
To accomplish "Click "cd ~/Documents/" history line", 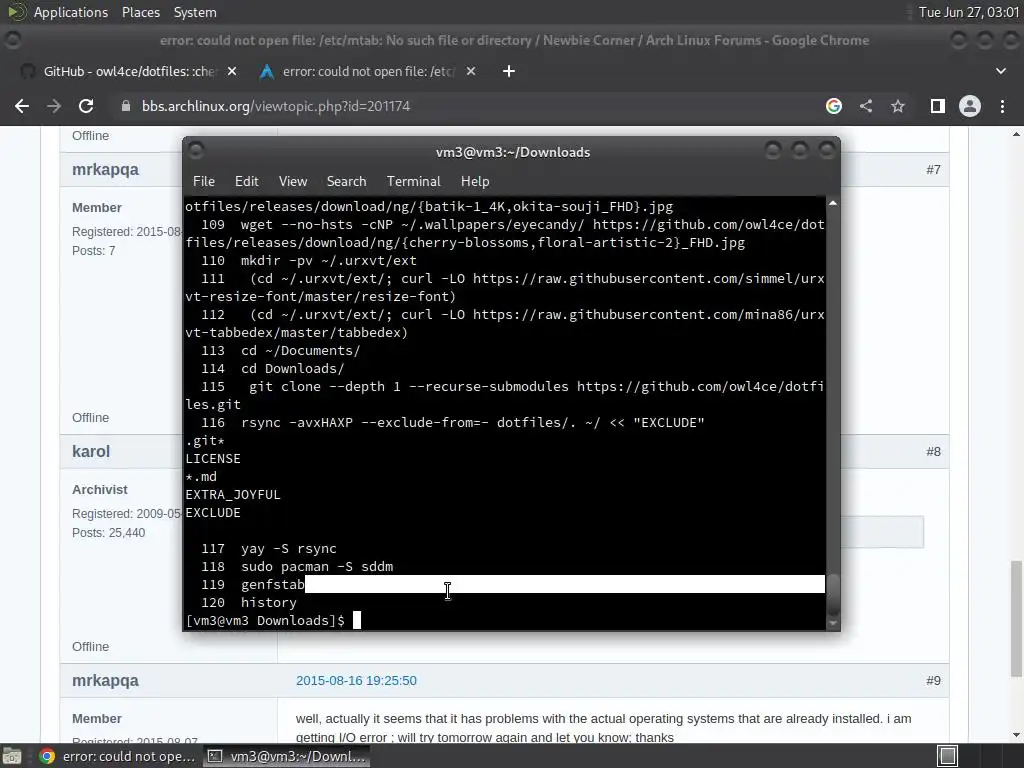I will coord(300,351).
